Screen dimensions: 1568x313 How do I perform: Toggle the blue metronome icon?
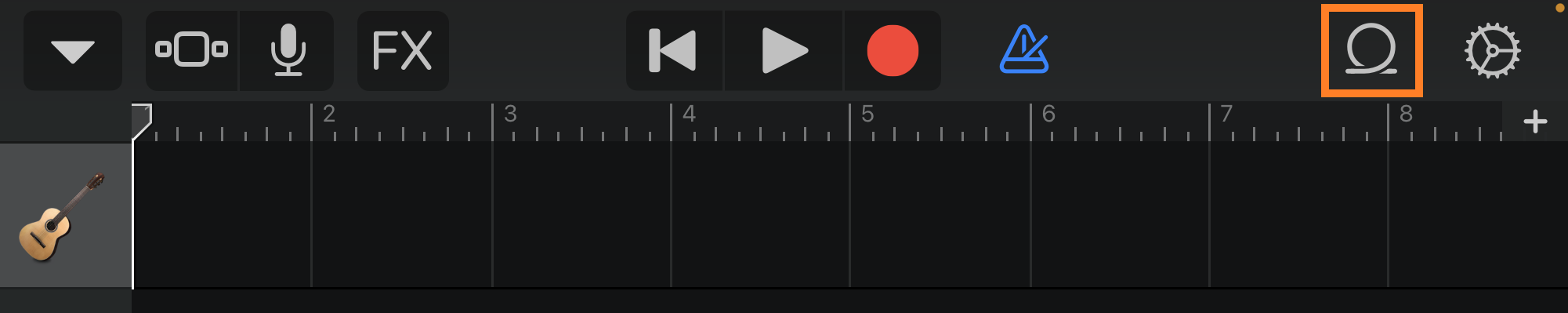pos(1024,50)
